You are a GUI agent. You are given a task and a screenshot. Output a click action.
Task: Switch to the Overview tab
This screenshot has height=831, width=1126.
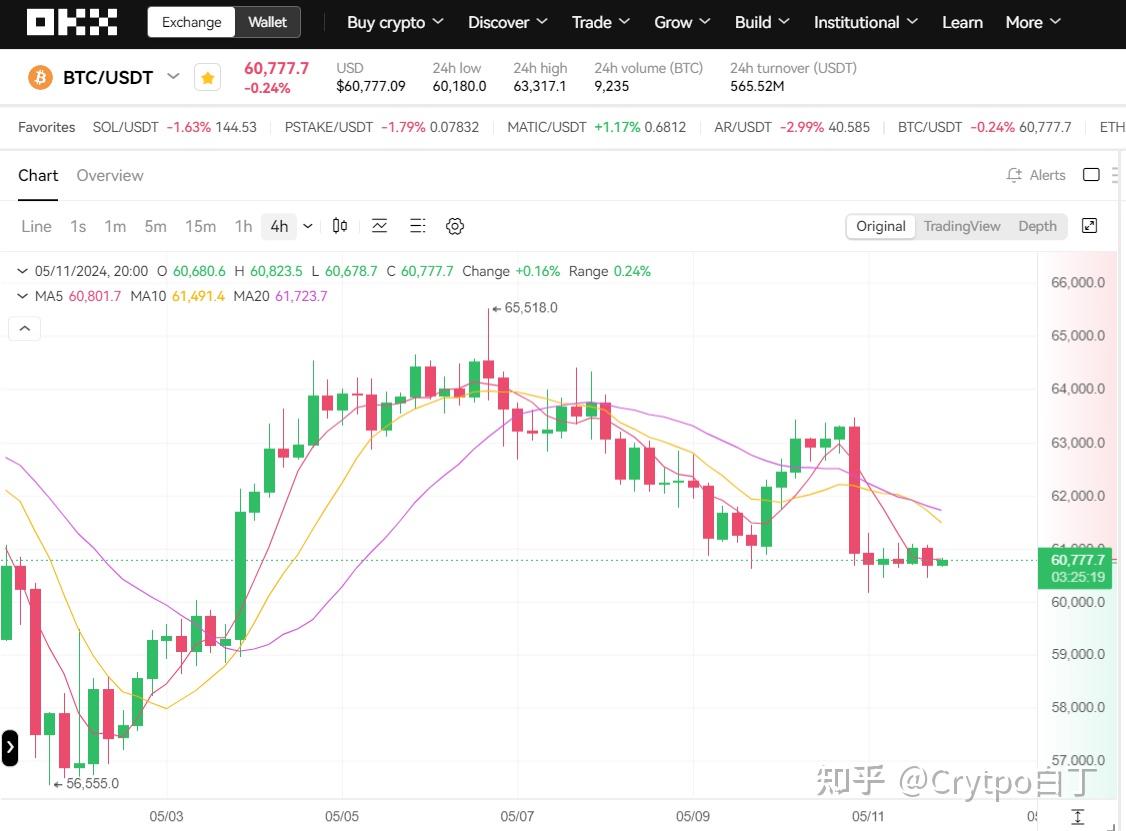[110, 175]
